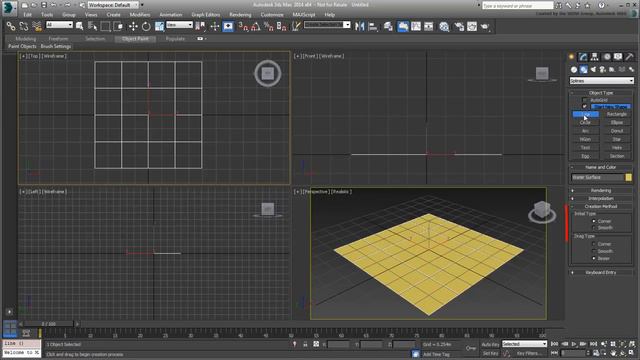640x360 pixels.
Task: Open reference coordinate system View dropdown
Action: tap(179, 25)
